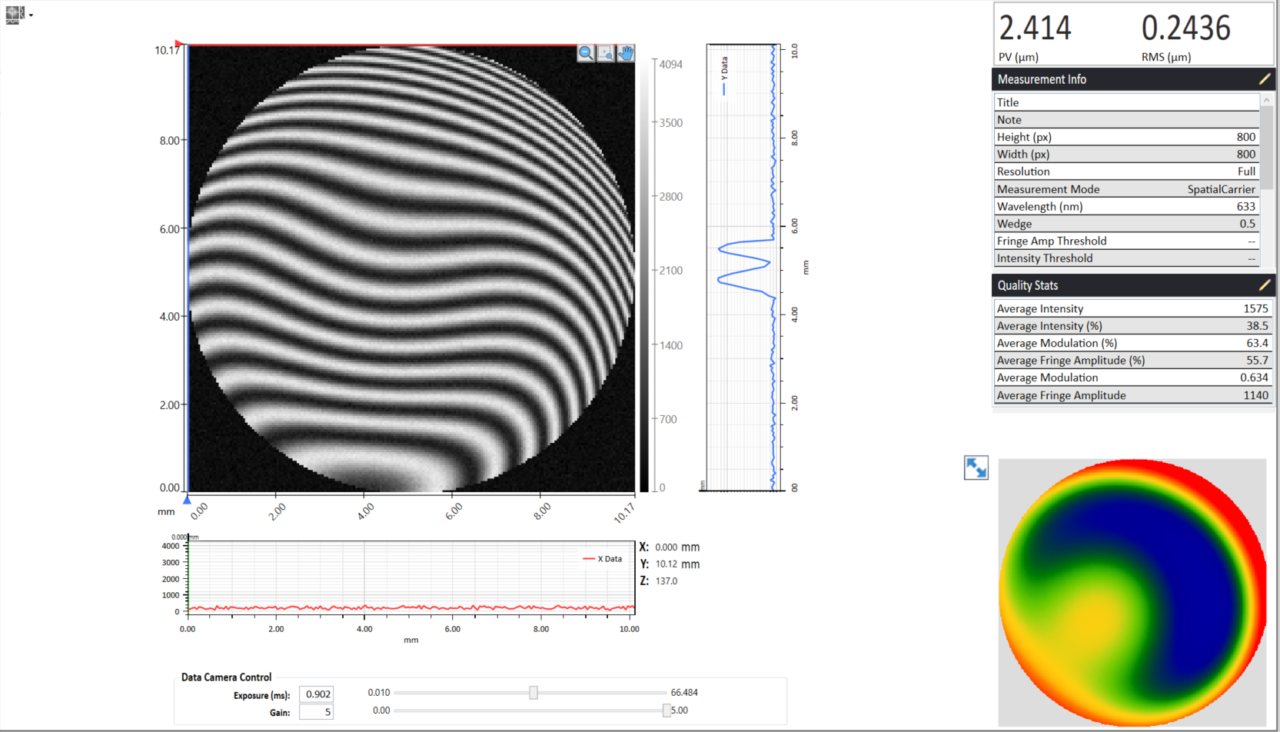Edit the Quality Stats panel via pencil icon
Image resolution: width=1280 pixels, height=732 pixels.
click(x=1264, y=285)
